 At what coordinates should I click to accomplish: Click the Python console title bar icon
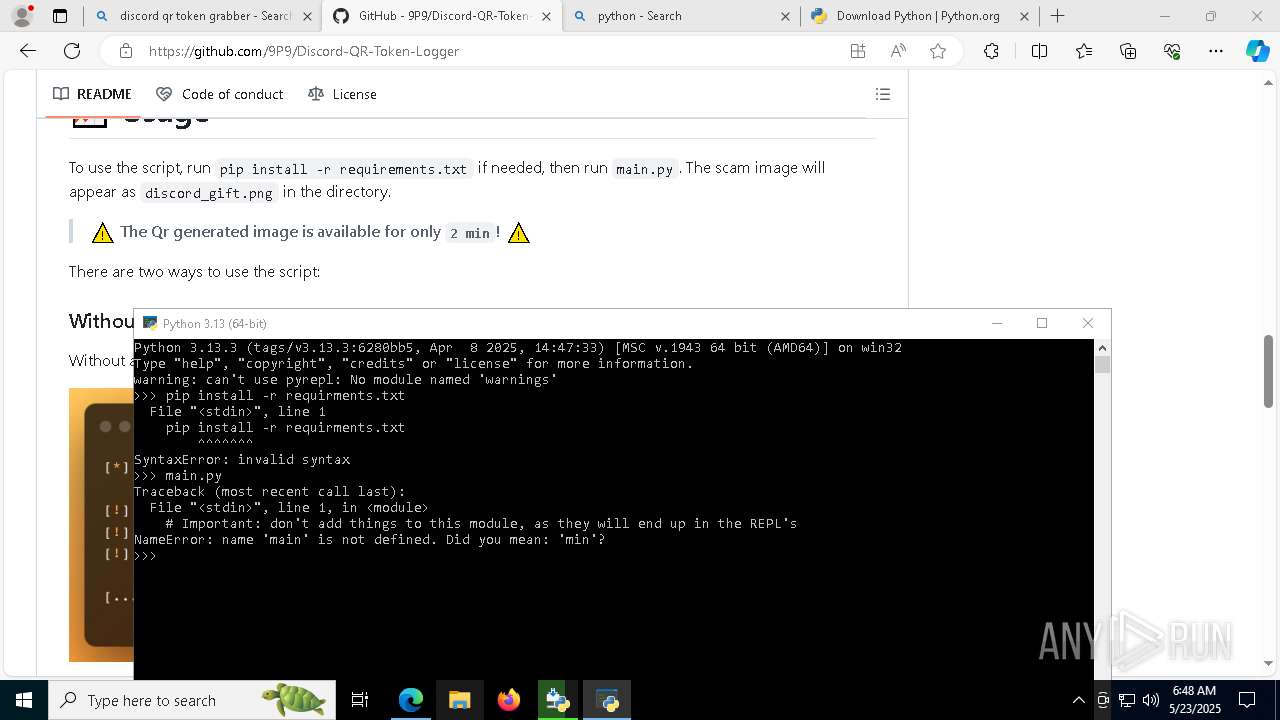[x=150, y=323]
